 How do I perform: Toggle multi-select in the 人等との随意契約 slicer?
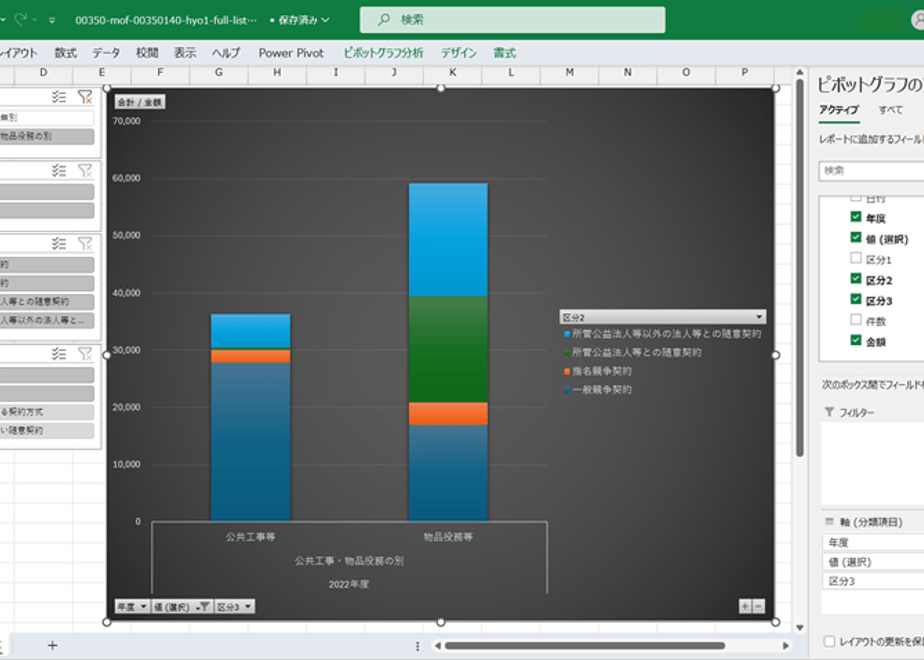coord(58,243)
